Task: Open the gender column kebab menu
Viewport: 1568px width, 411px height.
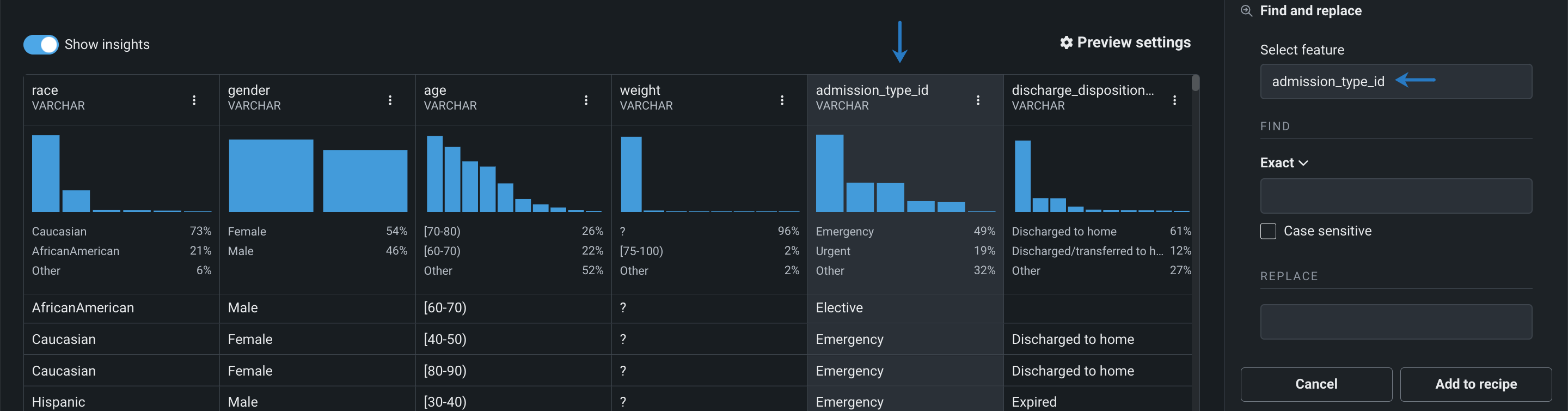Action: [390, 100]
